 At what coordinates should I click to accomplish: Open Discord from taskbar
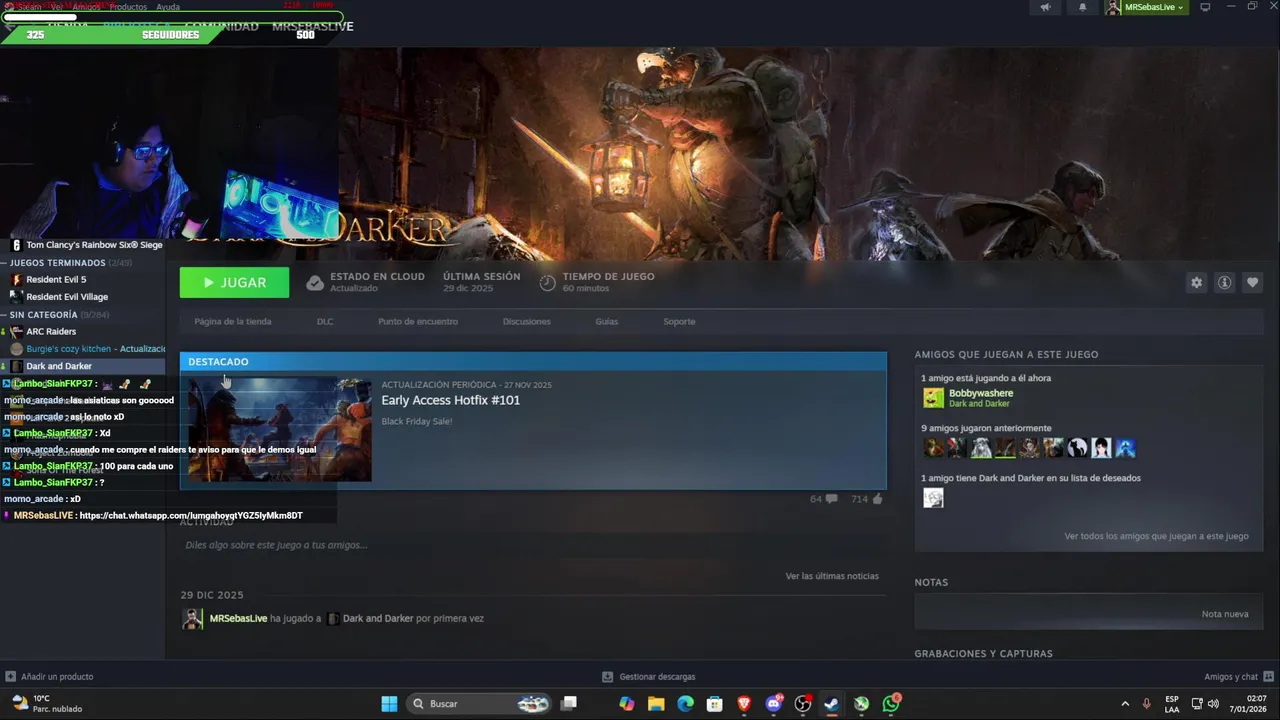773,704
